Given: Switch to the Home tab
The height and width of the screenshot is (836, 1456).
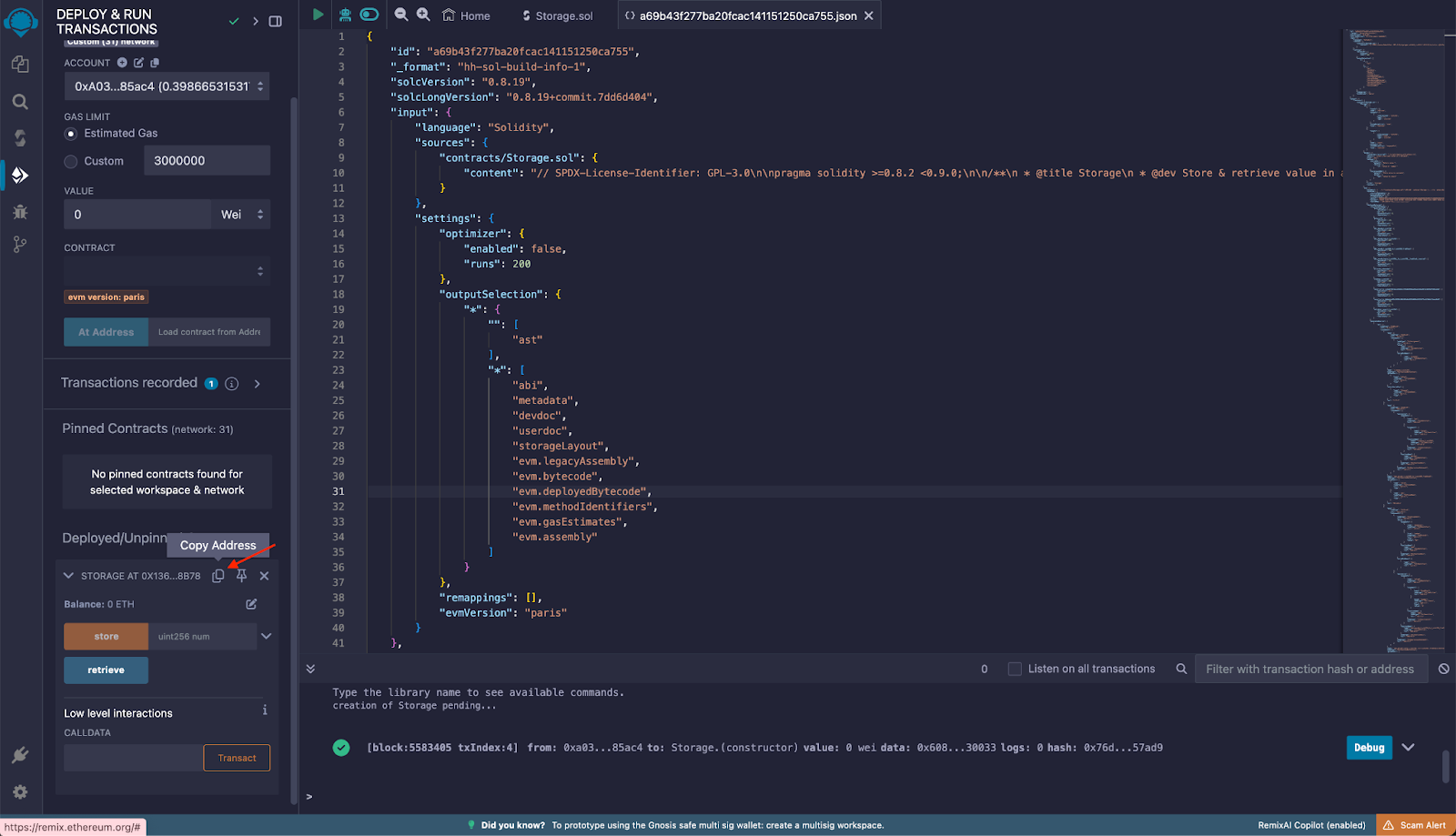Looking at the screenshot, I should coord(466,15).
